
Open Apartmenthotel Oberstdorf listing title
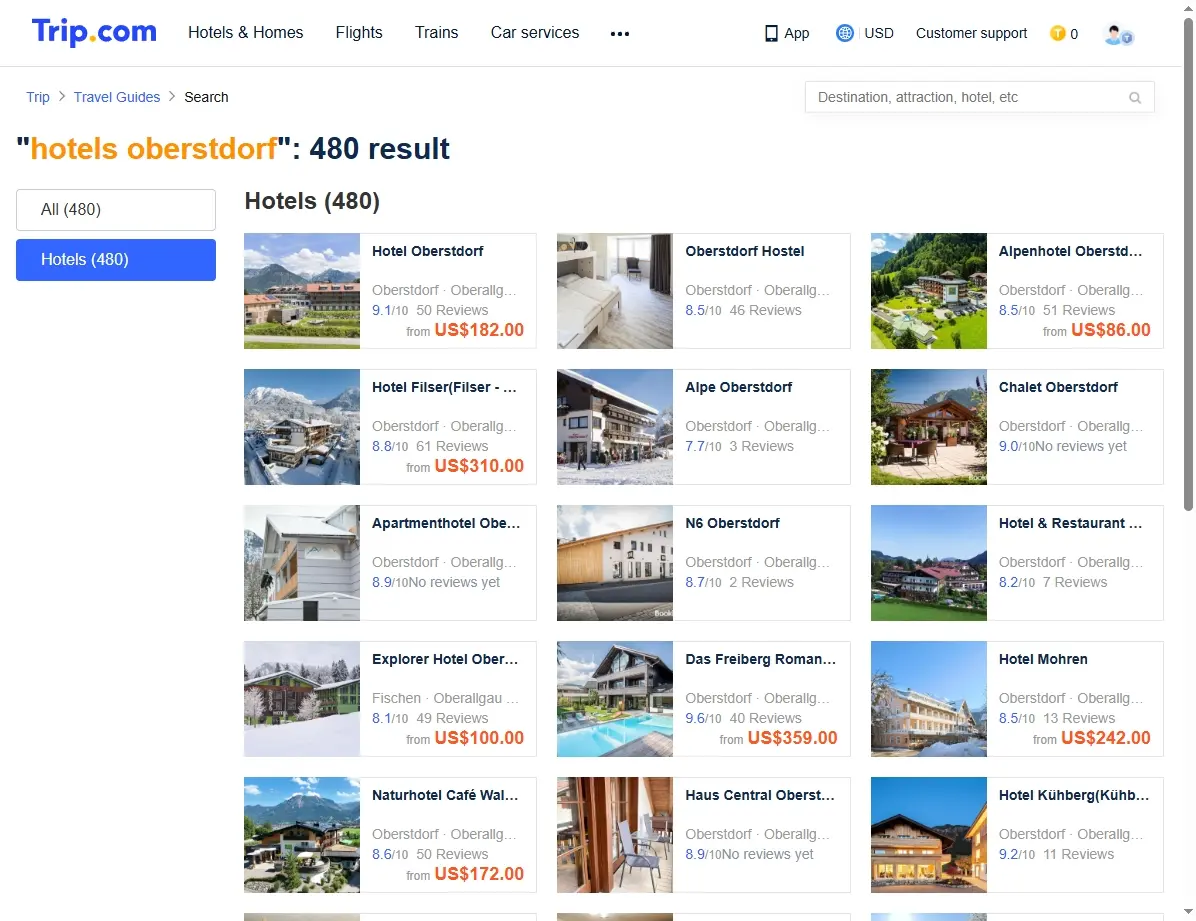(445, 523)
